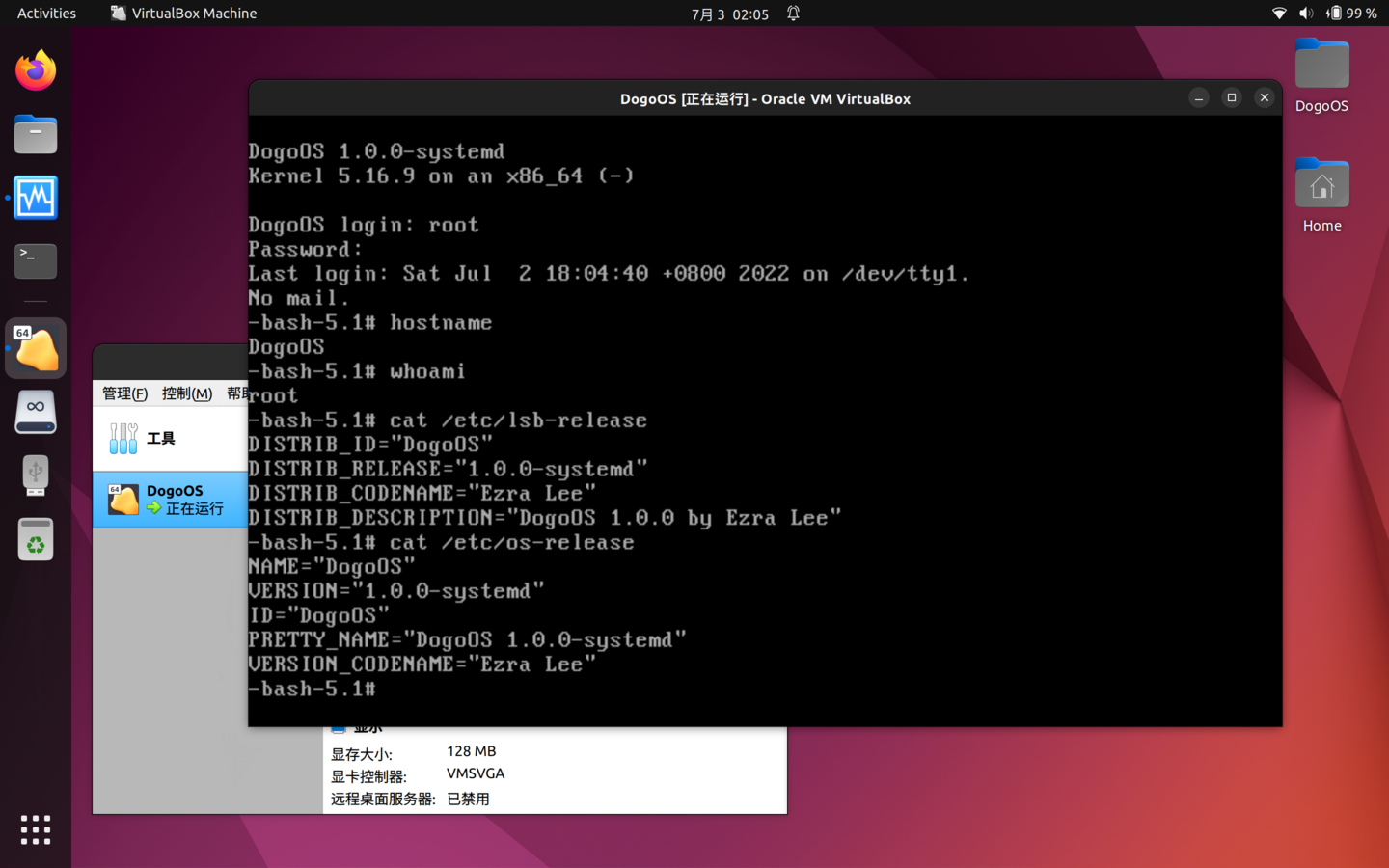Show all applications grid
The image size is (1389, 868).
(36, 829)
